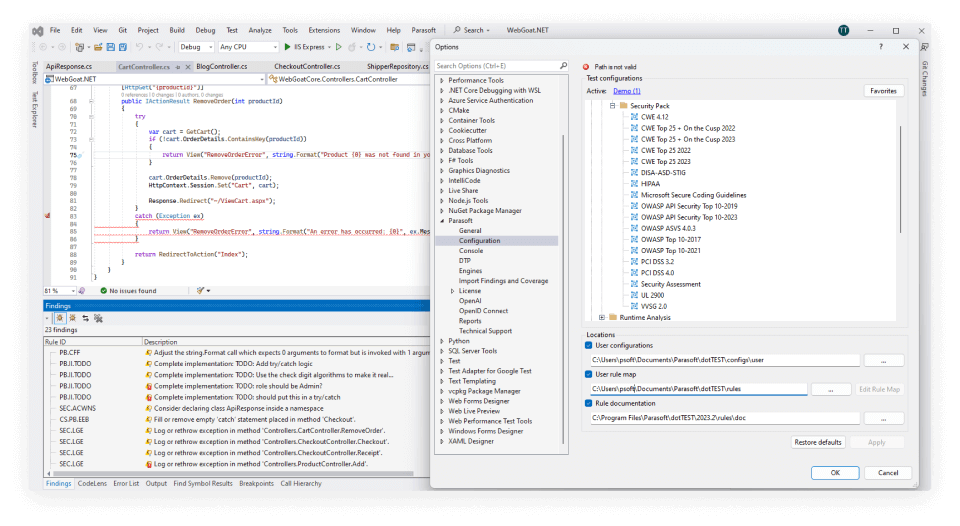
Task: Toggle the User rule map checkbox
Action: [x=588, y=374]
